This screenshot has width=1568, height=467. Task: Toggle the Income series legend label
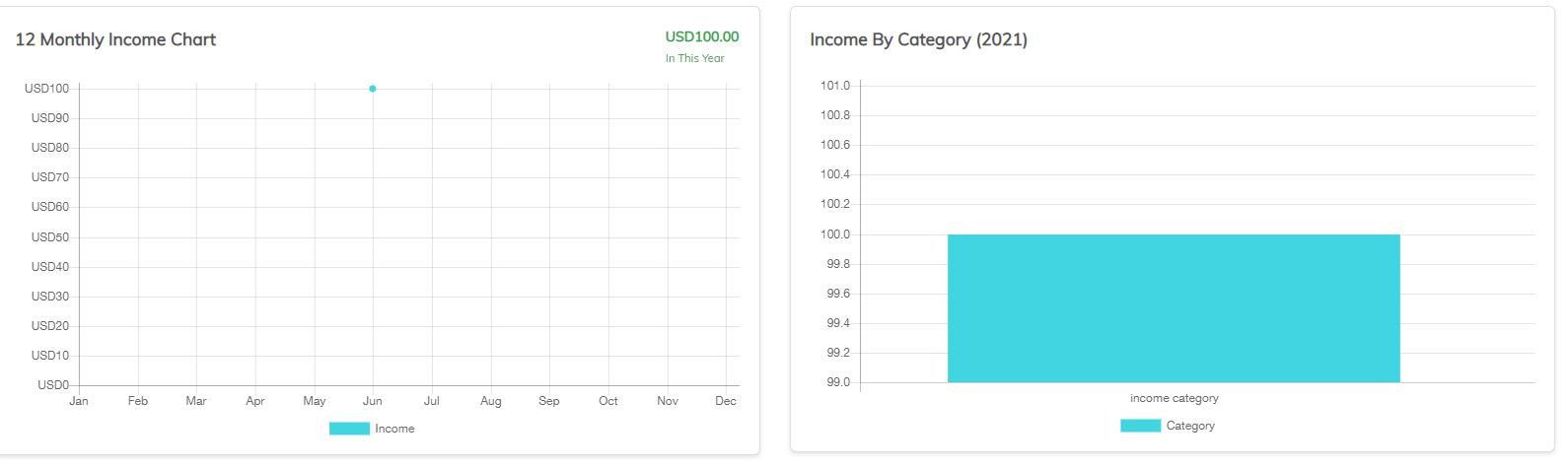[x=394, y=429]
